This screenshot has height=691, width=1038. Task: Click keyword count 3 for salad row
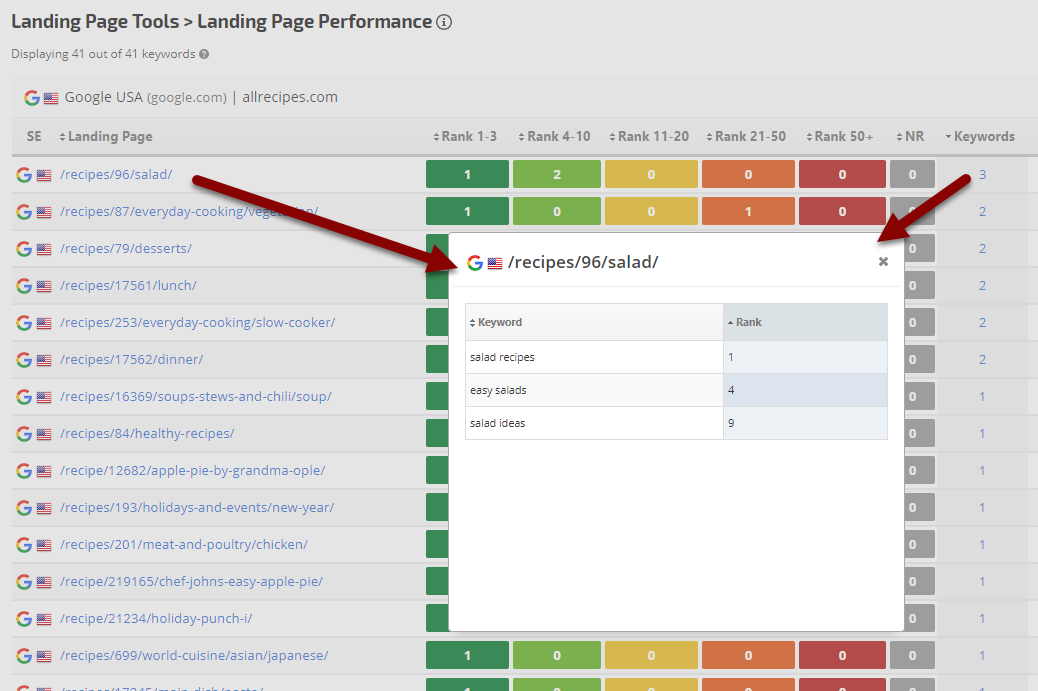click(982, 175)
